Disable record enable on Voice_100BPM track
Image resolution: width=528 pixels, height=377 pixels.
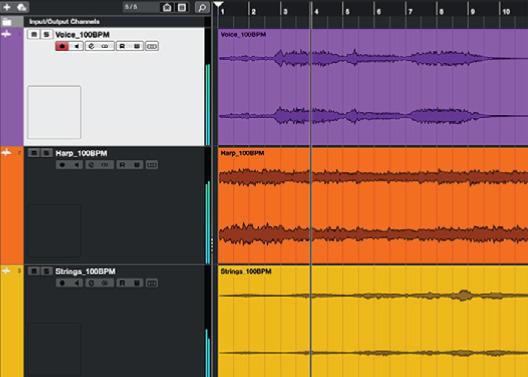point(62,46)
